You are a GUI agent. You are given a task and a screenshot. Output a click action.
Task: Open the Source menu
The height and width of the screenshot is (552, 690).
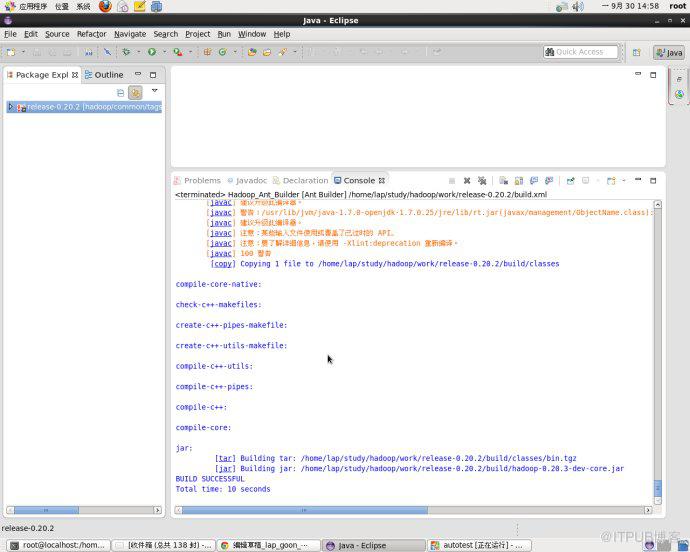[x=57, y=34]
